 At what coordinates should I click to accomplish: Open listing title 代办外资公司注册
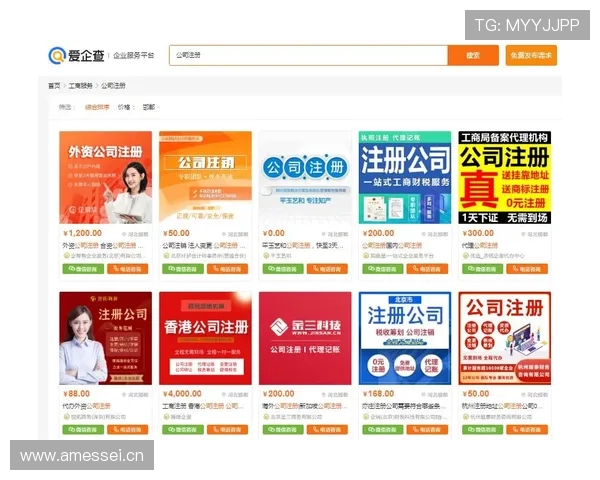tap(86, 406)
